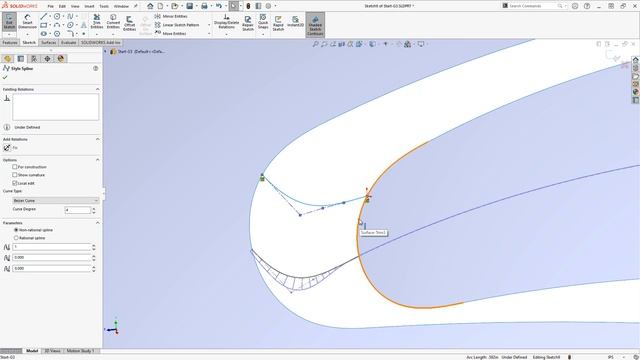Click the Offset Entities tool

pos(129,23)
